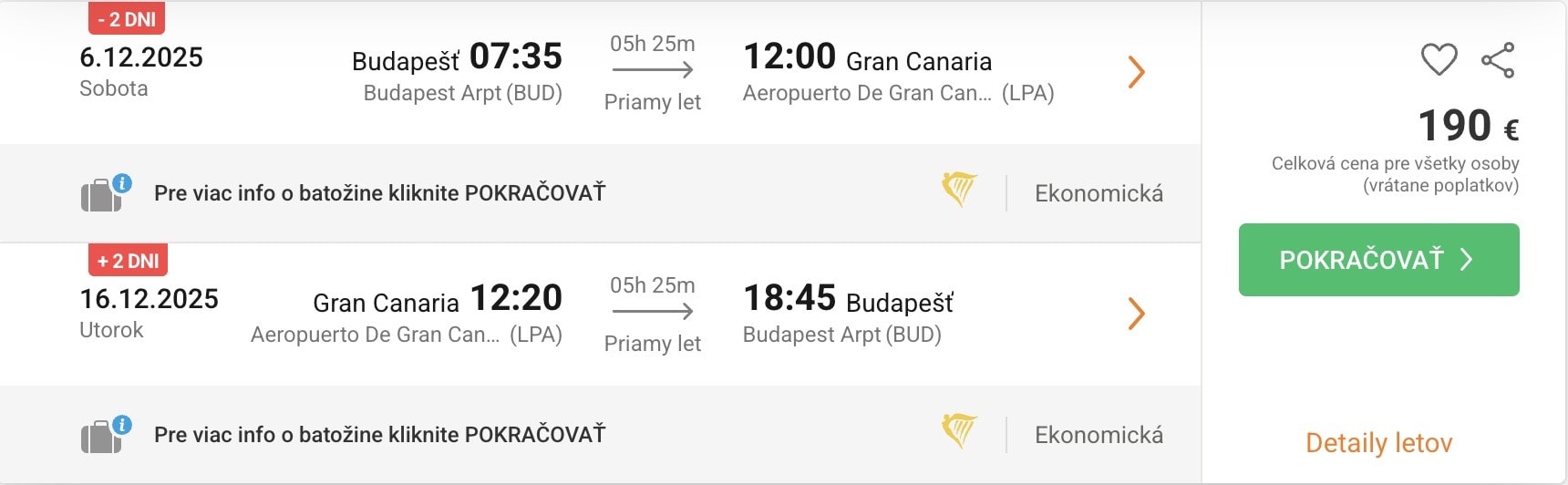Click Ekonomická class on outbound flight
Viewport: 1568px width, 485px height.
point(1099,193)
